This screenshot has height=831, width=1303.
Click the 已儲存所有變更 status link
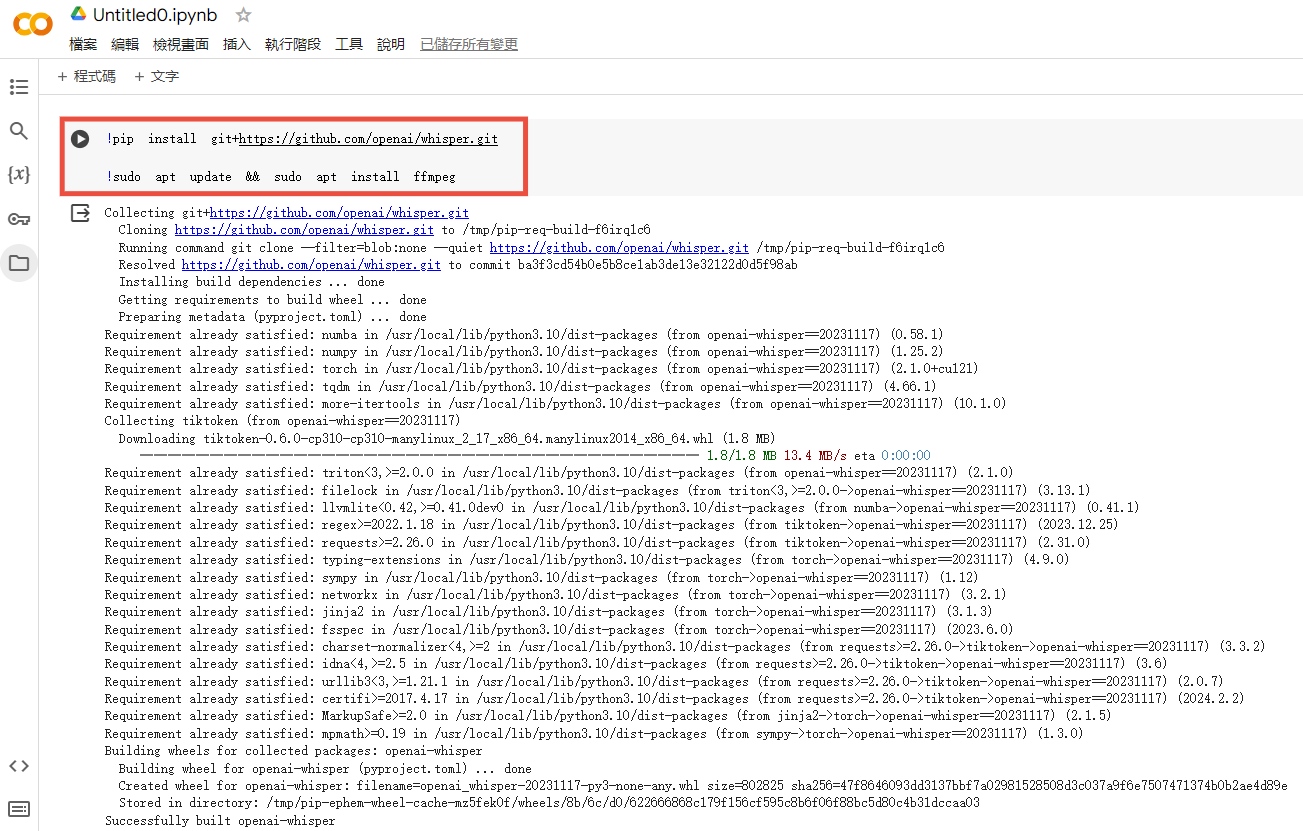tap(469, 44)
